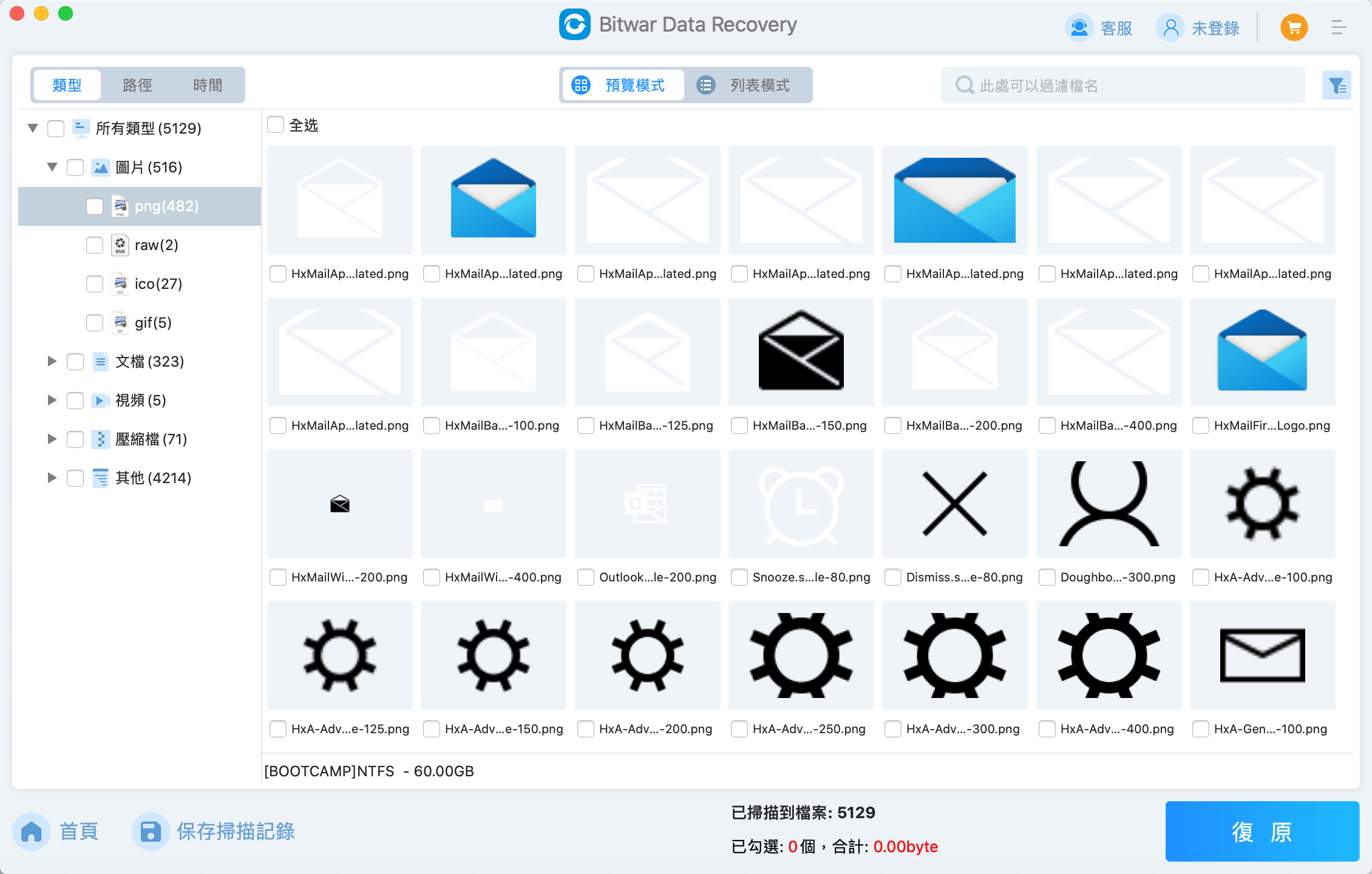Open thumbnail of HxMailBa...-150.png black envelope
This screenshot has width=1372, height=874.
pos(801,352)
